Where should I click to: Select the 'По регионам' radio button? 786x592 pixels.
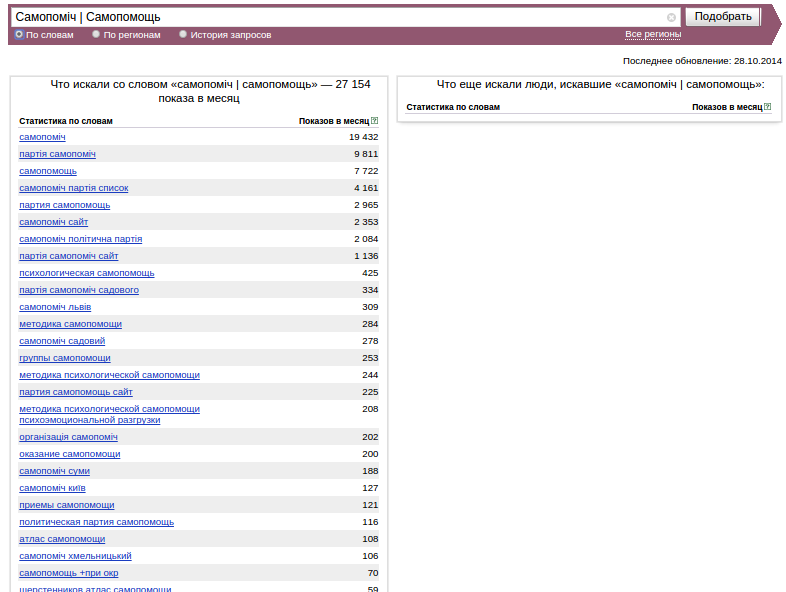pyautogui.click(x=96, y=34)
